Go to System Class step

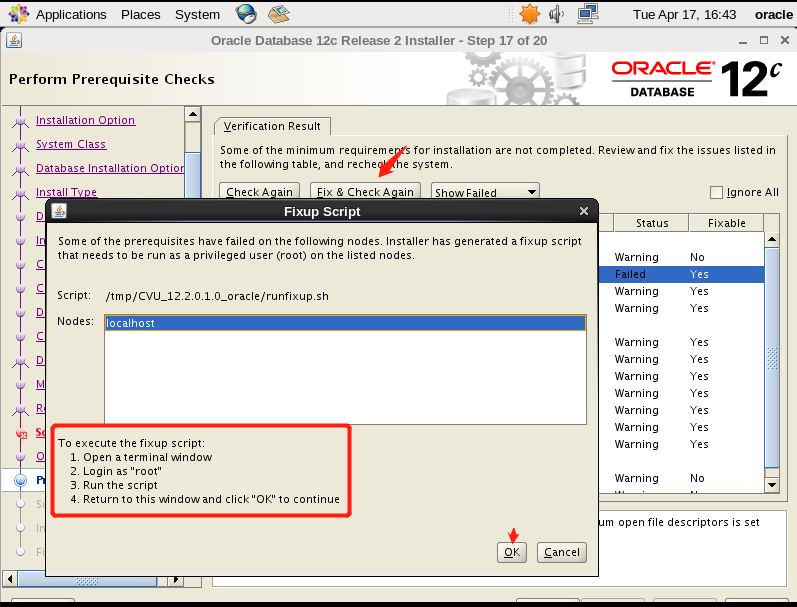[71, 144]
